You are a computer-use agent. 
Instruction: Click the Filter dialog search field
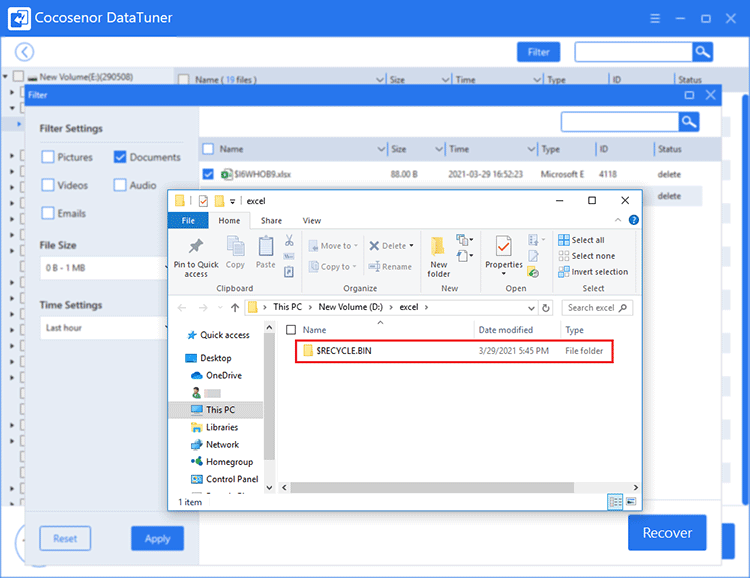click(x=620, y=122)
